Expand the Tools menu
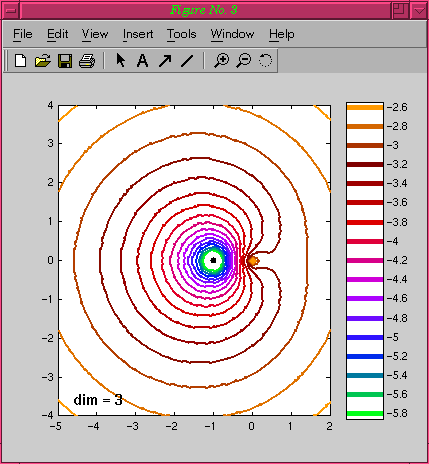The width and height of the screenshot is (429, 464). (x=182, y=34)
